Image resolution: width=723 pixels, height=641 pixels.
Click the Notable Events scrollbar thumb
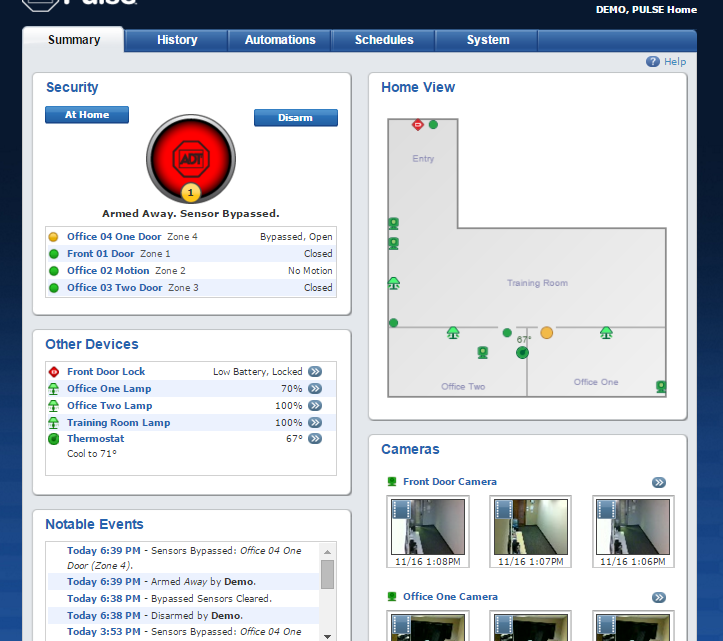tap(327, 574)
